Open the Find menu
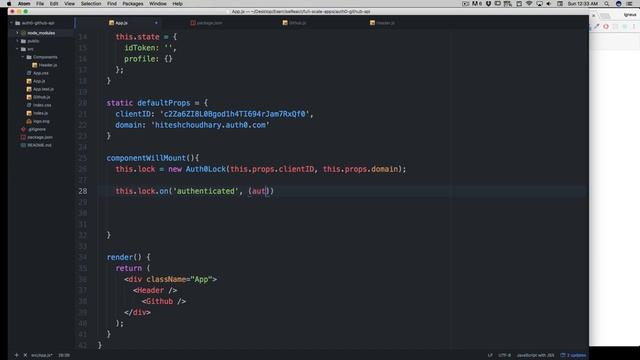 click(x=112, y=4)
